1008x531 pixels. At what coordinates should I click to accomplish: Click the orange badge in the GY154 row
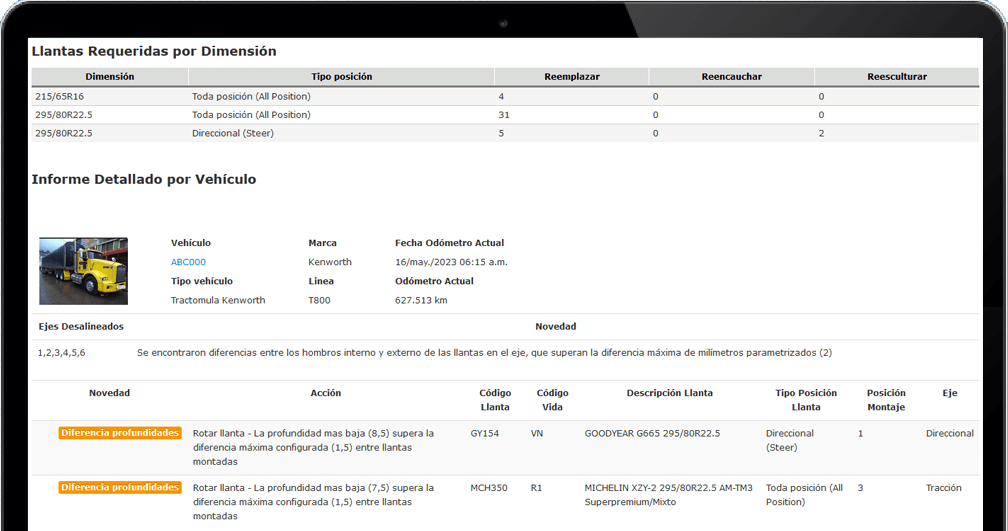tap(120, 433)
